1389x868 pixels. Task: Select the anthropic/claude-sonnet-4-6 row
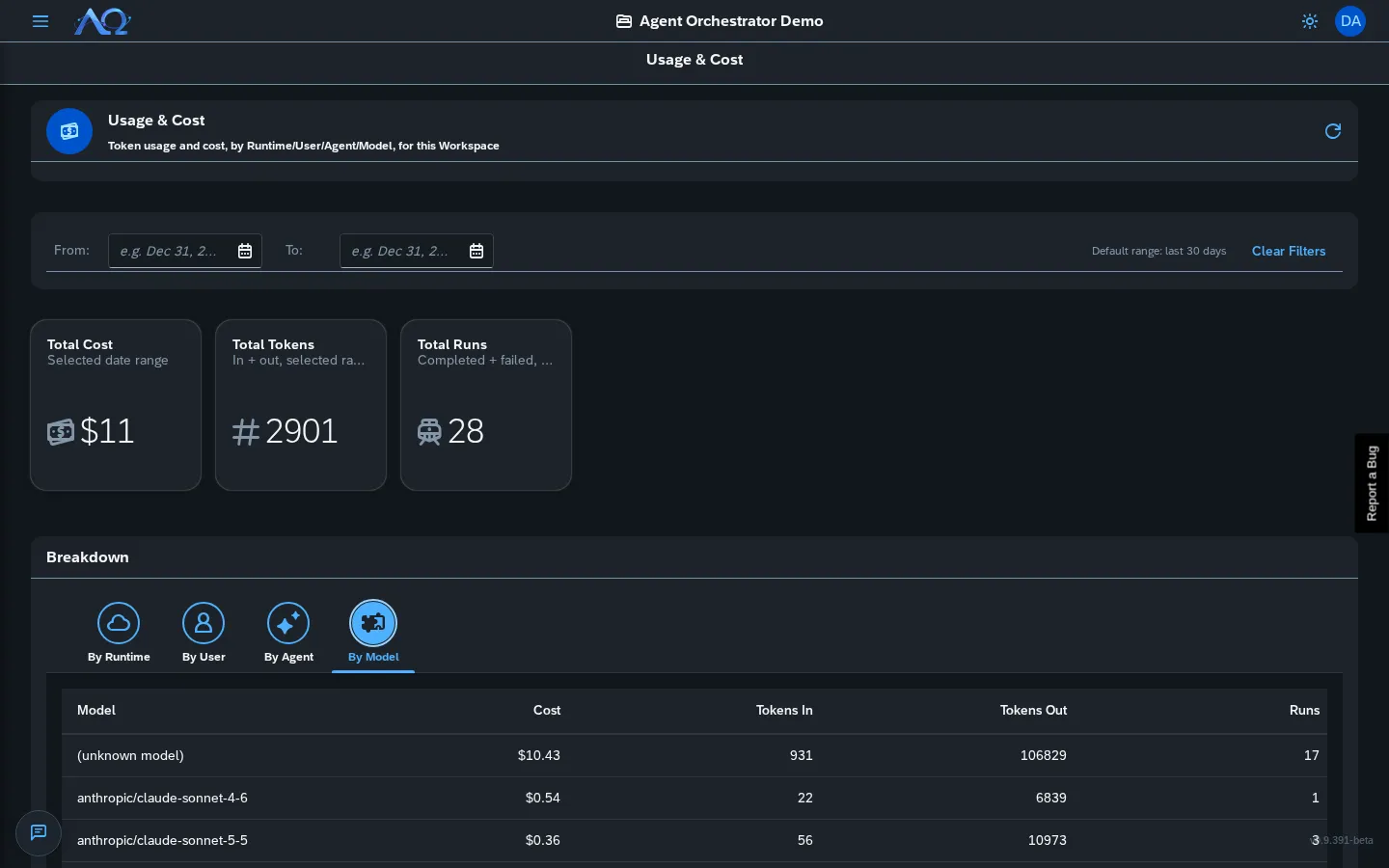[694, 798]
